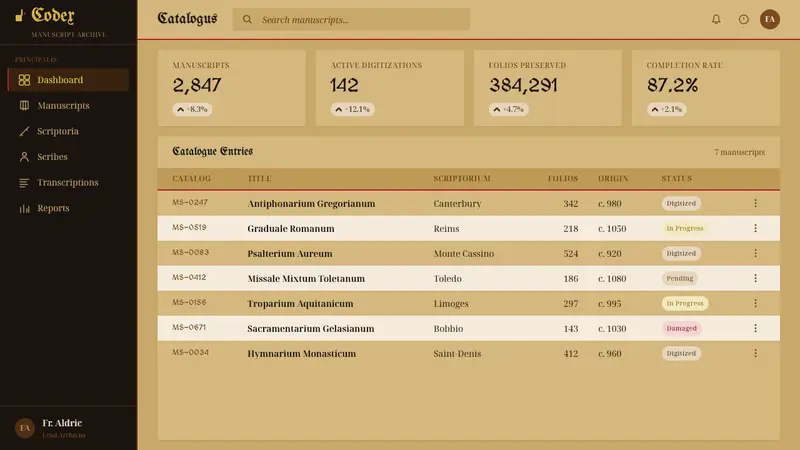The height and width of the screenshot is (450, 800).
Task: Click the +8.3% trend badge
Action: (x=192, y=109)
